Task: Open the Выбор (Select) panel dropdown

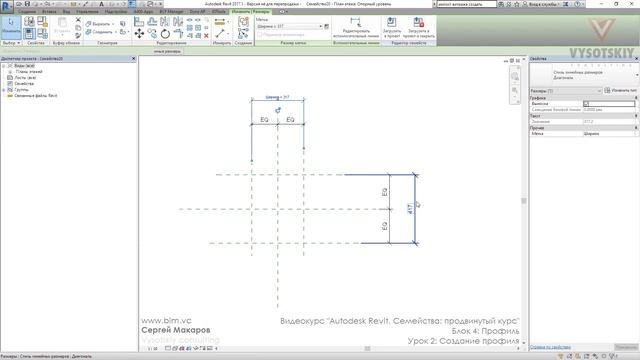Action: point(11,42)
